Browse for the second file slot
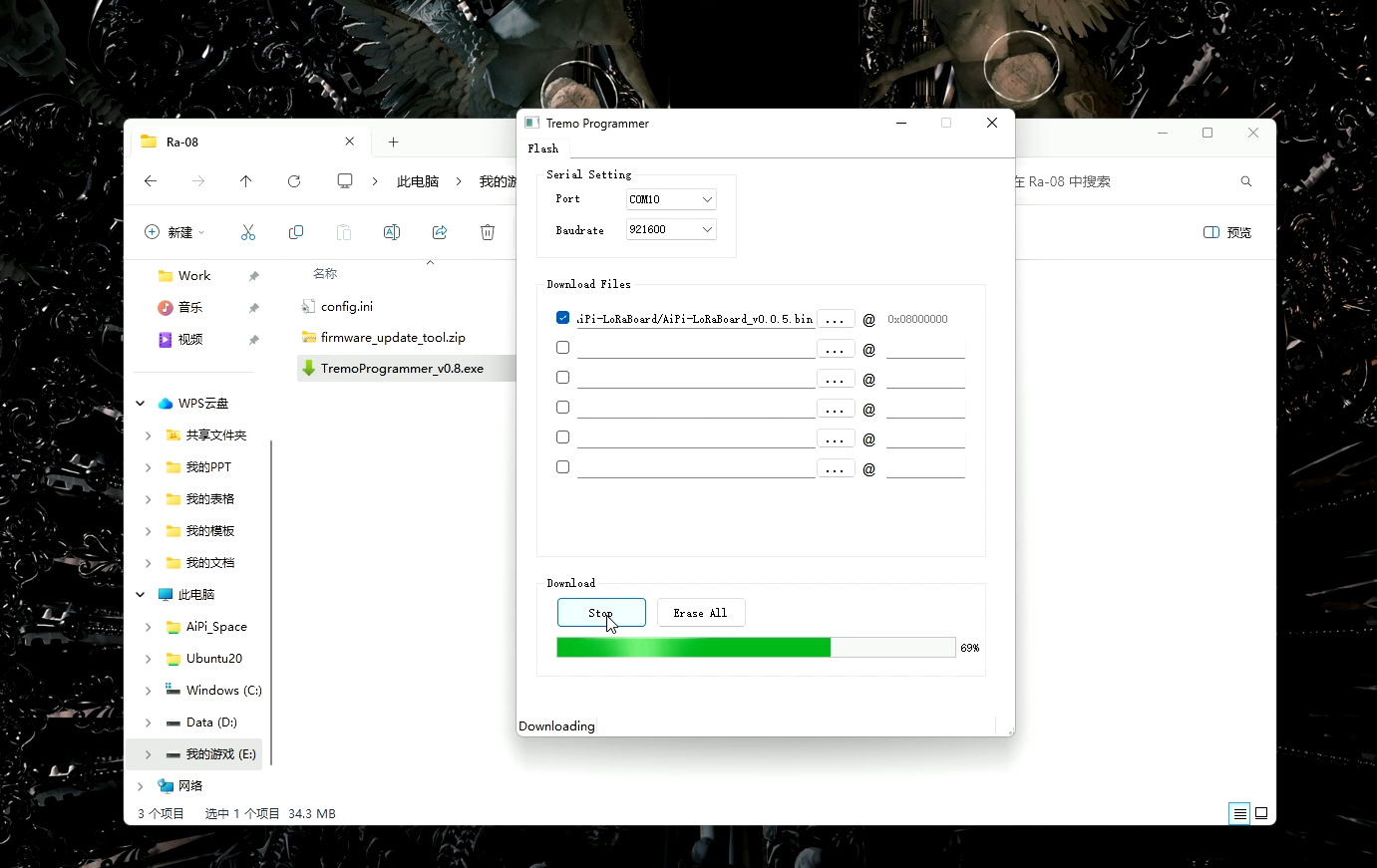The height and width of the screenshot is (868, 1377). click(836, 349)
